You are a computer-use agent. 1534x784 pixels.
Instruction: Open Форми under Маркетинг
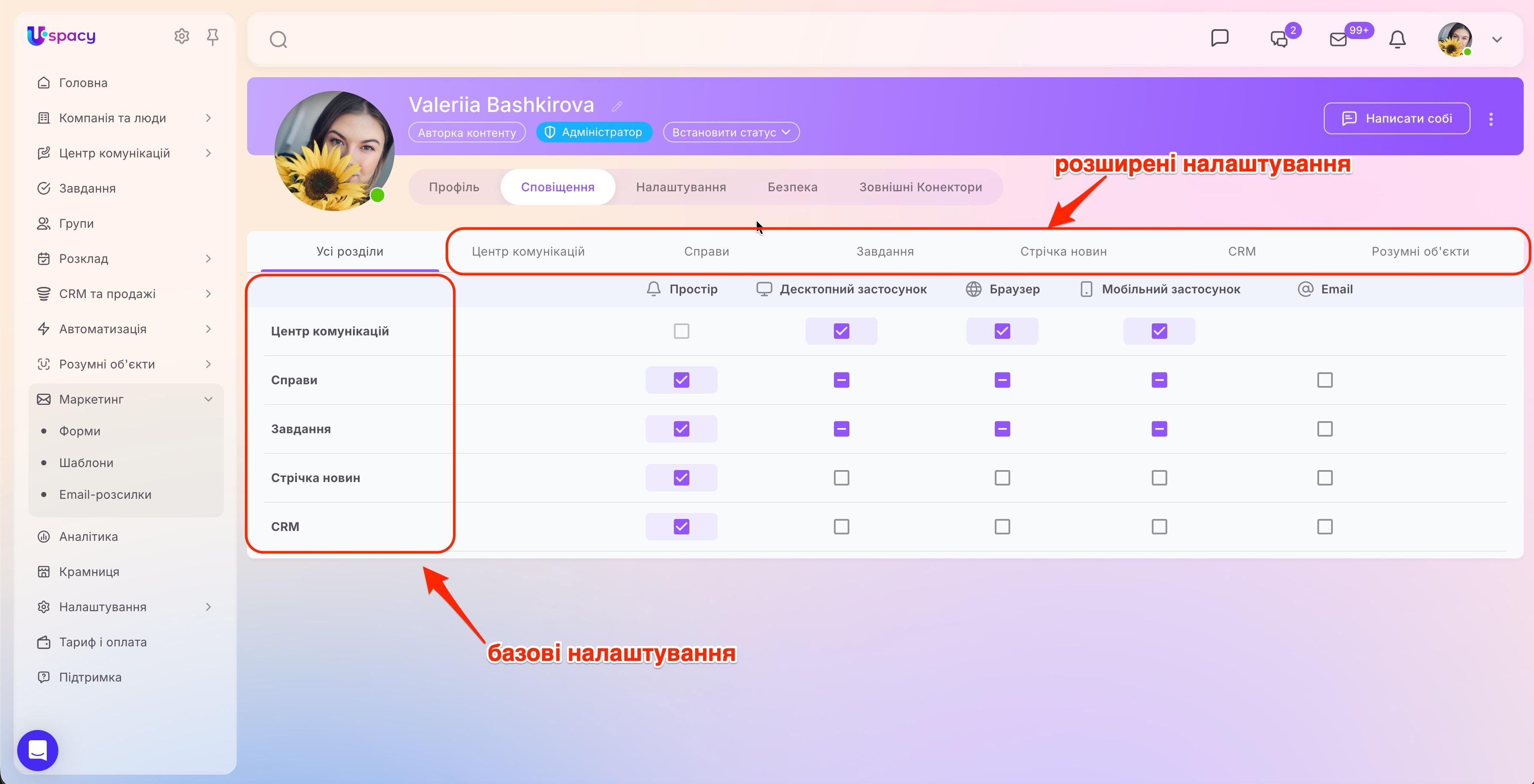click(80, 431)
